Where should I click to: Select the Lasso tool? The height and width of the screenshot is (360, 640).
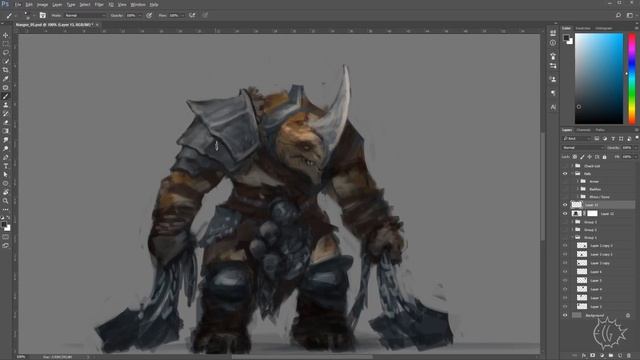(5, 53)
